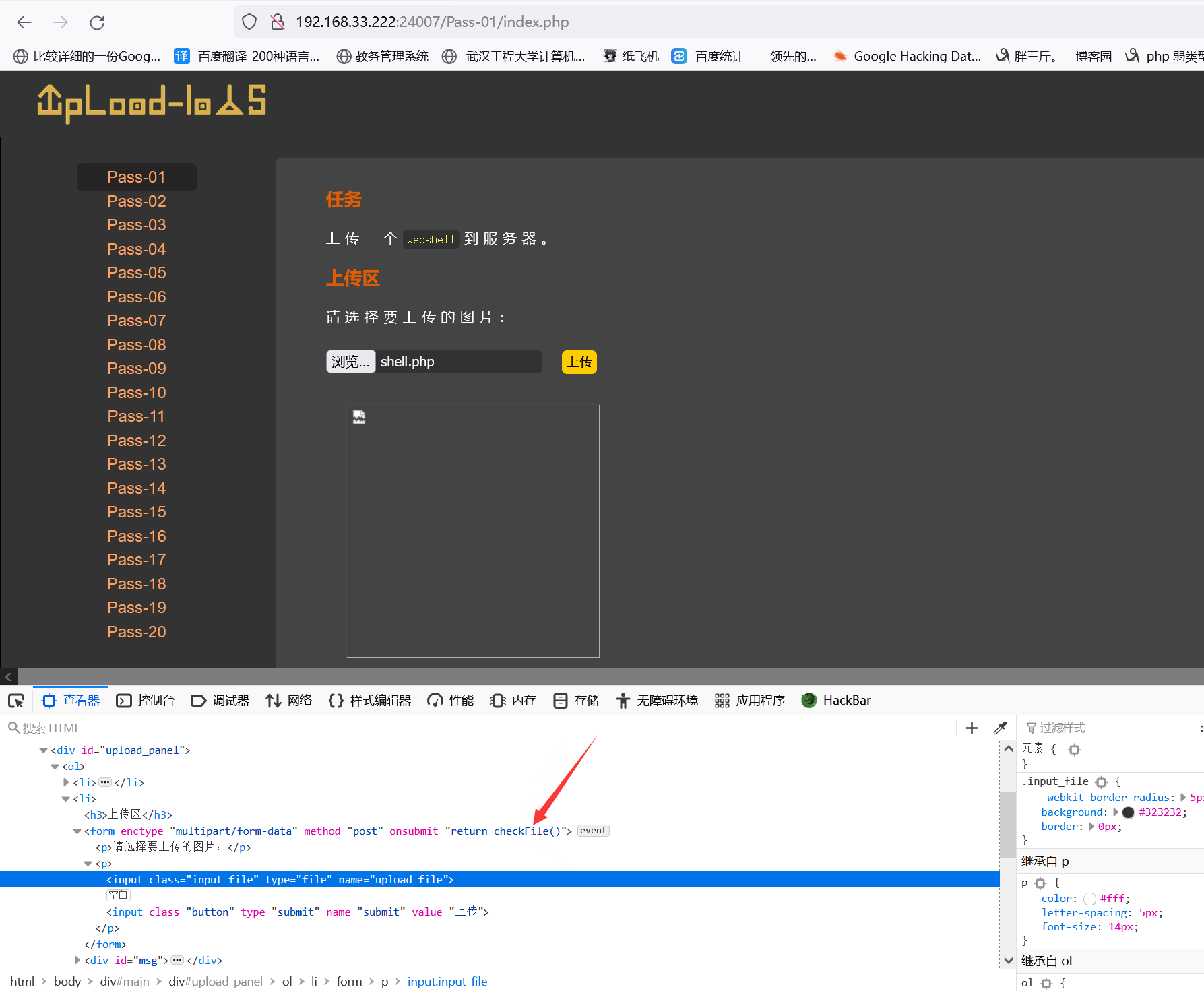The image size is (1204, 991).
Task: Open the 教务管理系统 bookmark
Action: 383,56
